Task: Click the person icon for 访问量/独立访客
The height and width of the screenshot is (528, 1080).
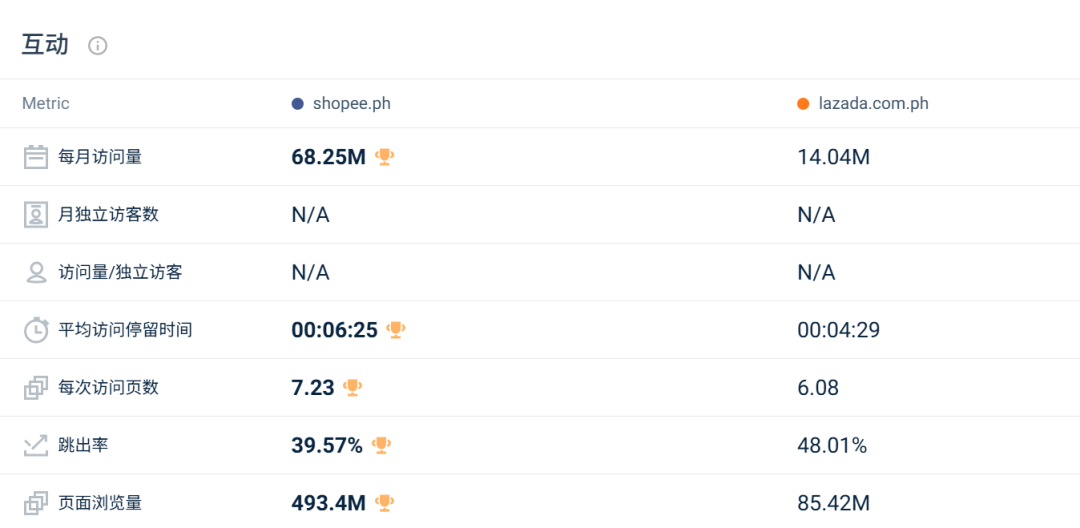Action: point(36,272)
